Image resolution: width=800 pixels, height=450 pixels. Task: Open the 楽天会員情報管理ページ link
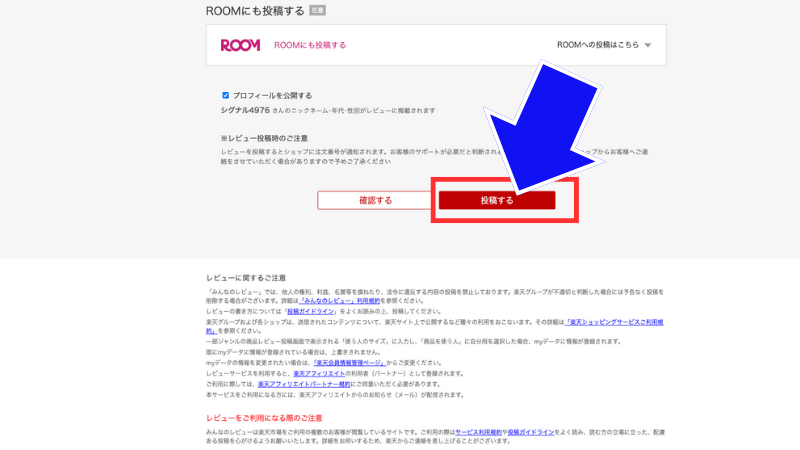tap(349, 363)
